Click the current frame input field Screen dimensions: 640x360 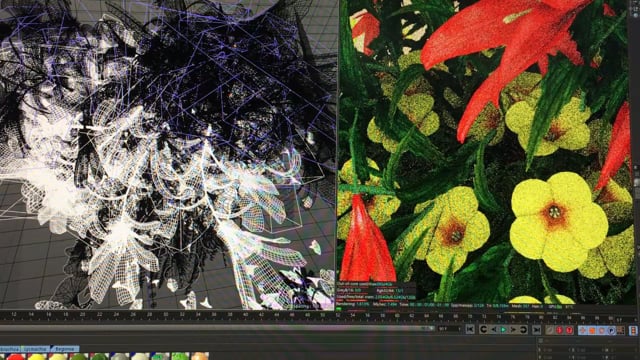click(x=450, y=329)
